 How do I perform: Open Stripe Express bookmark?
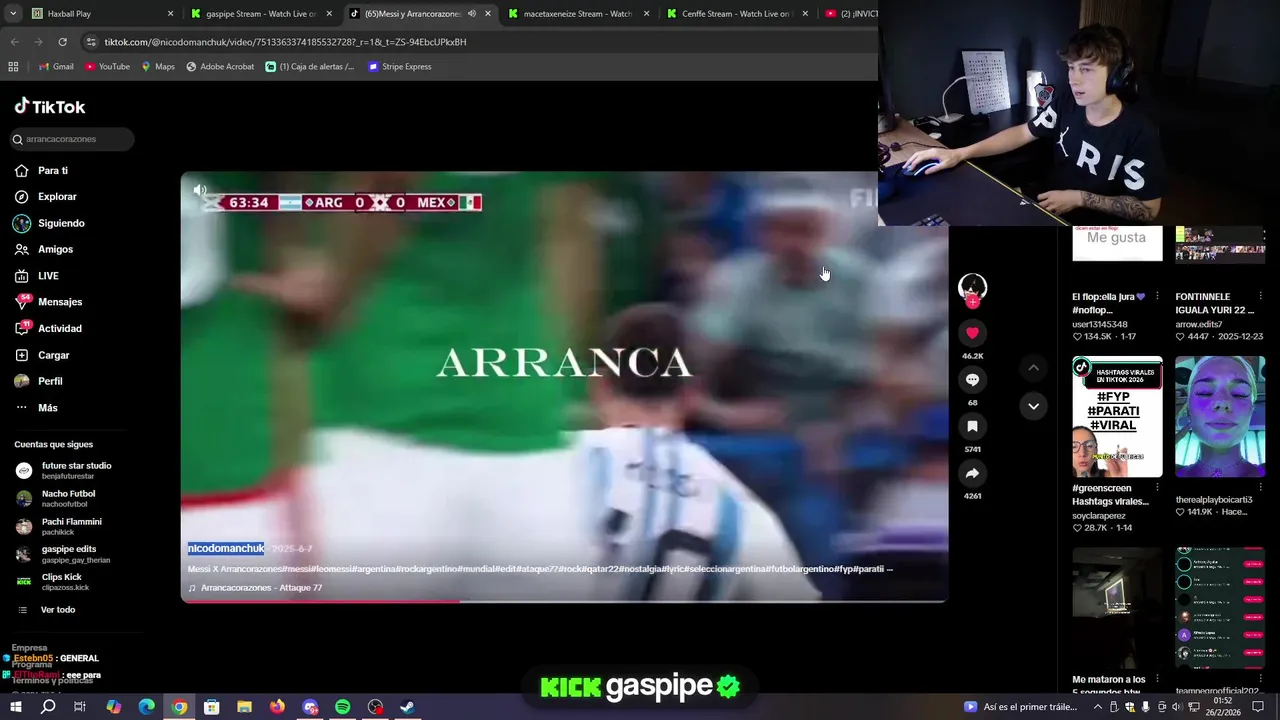(x=400, y=67)
